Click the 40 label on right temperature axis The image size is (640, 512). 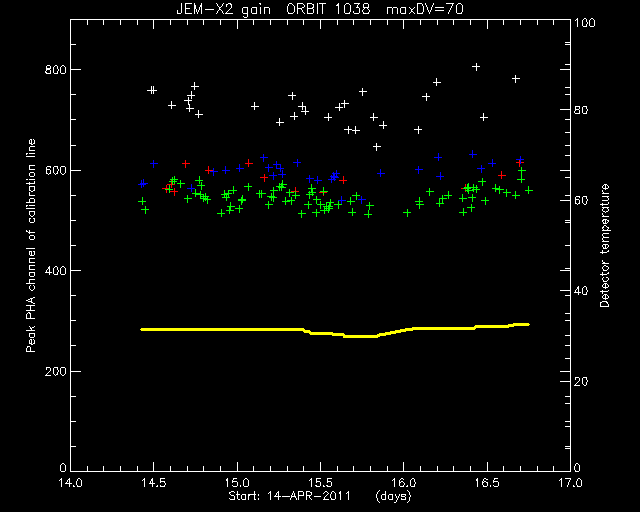click(581, 291)
